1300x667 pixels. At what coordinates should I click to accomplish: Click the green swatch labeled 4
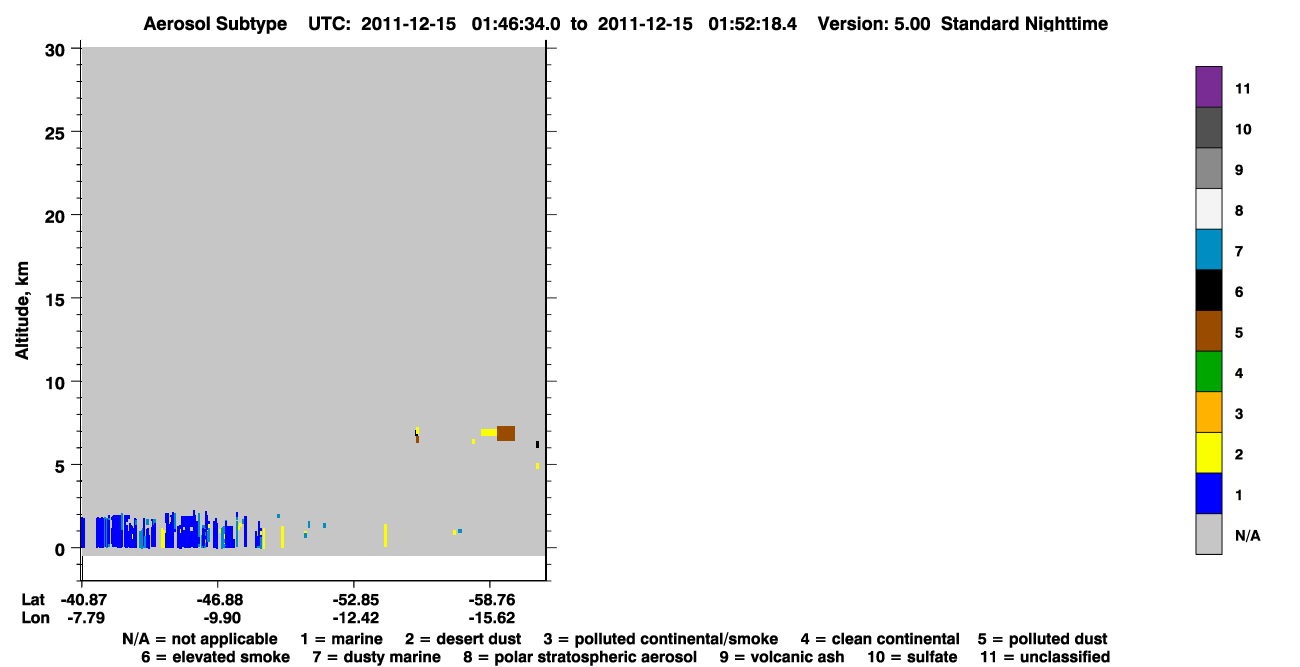pyautogui.click(x=1208, y=372)
